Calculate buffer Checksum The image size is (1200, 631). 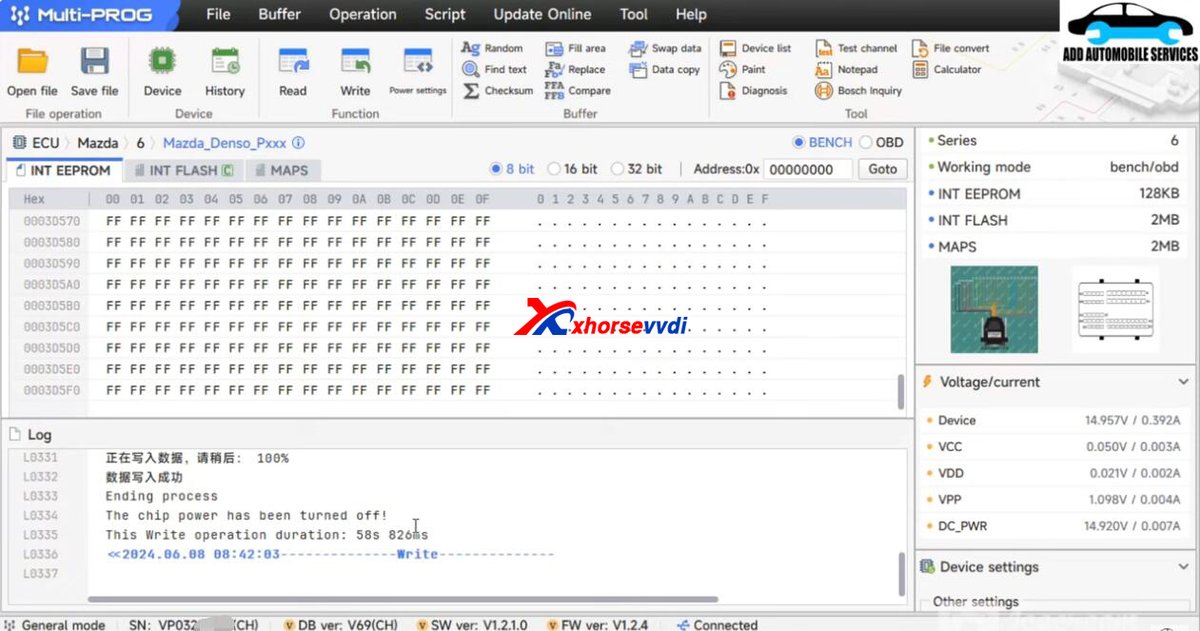click(498, 90)
